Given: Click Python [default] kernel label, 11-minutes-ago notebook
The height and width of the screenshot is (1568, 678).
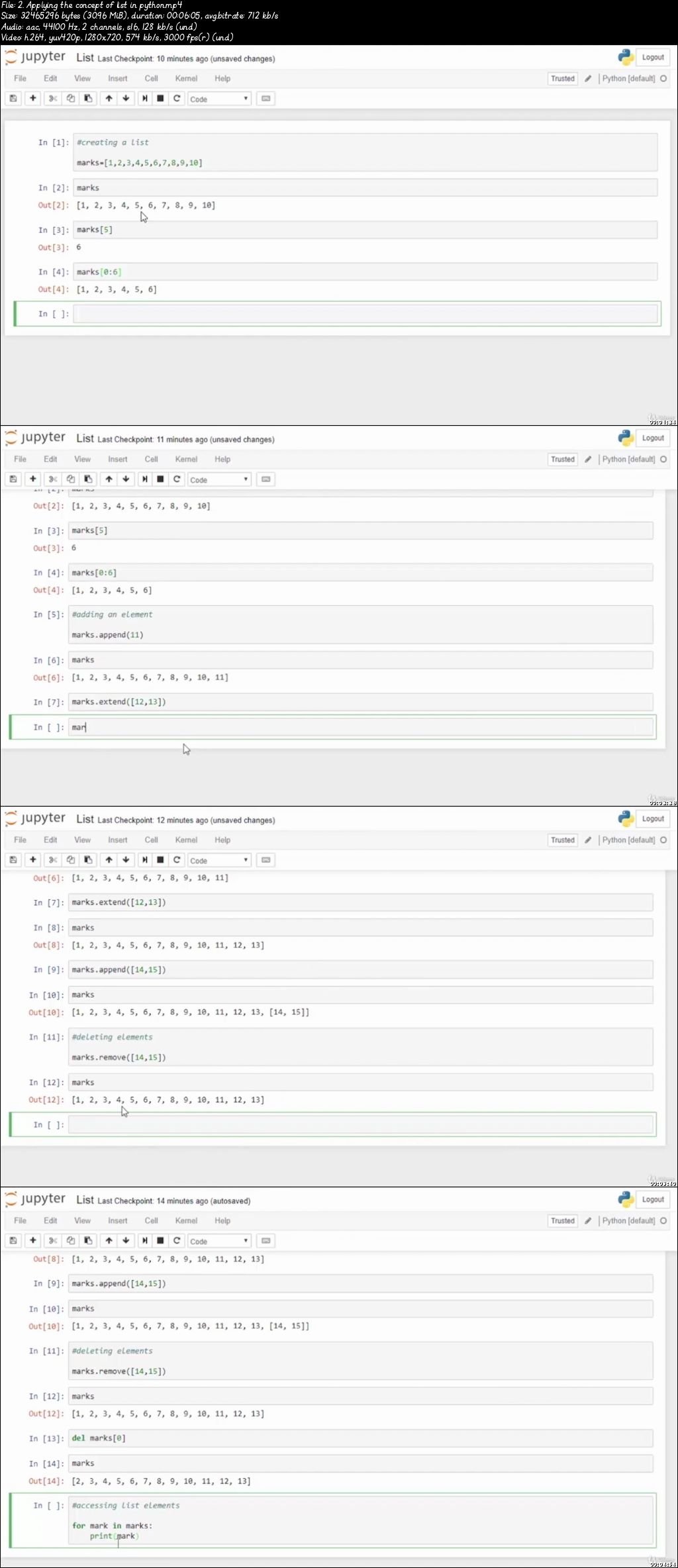Looking at the screenshot, I should tap(628, 460).
